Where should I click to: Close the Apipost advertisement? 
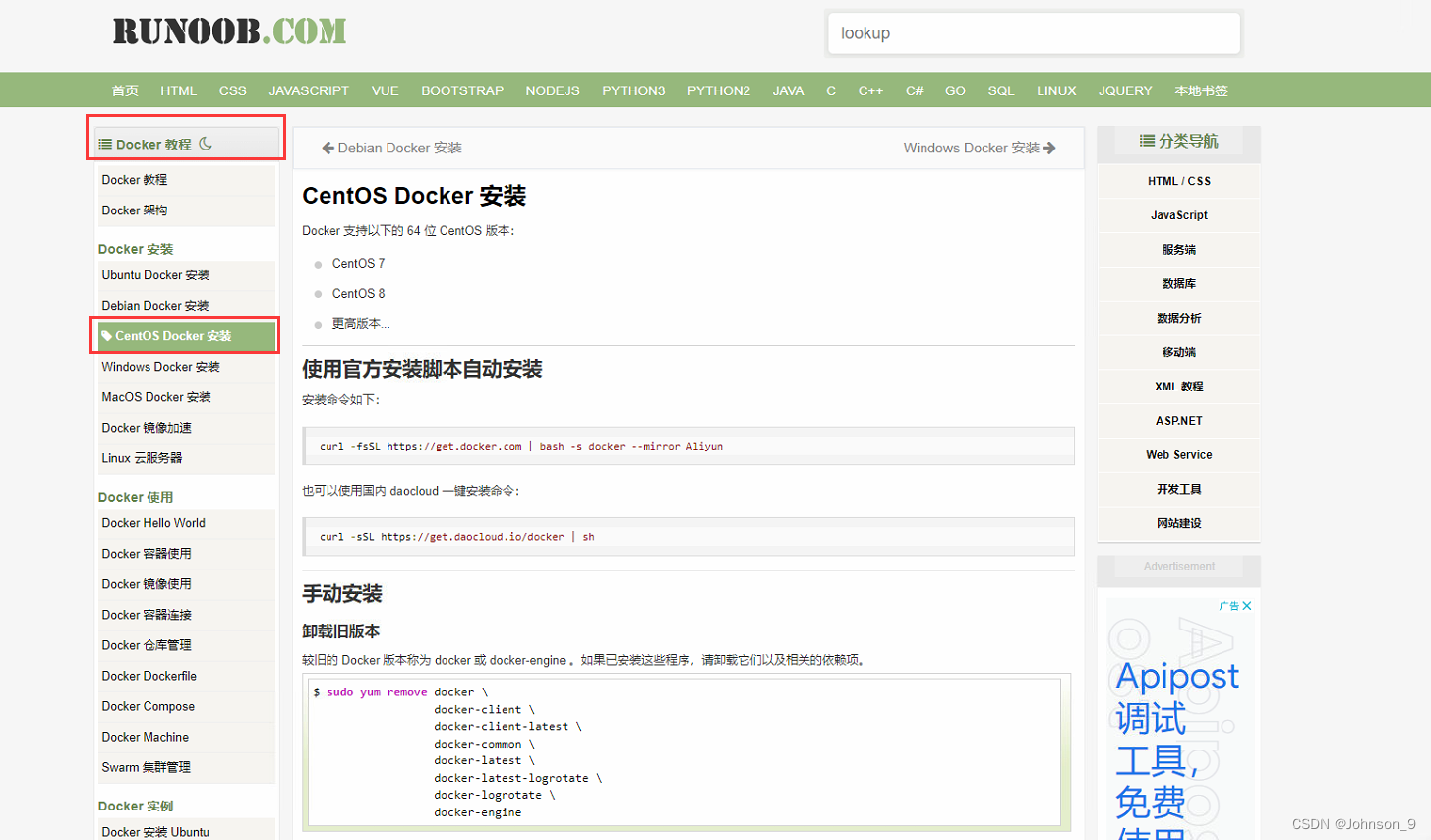click(x=1247, y=606)
